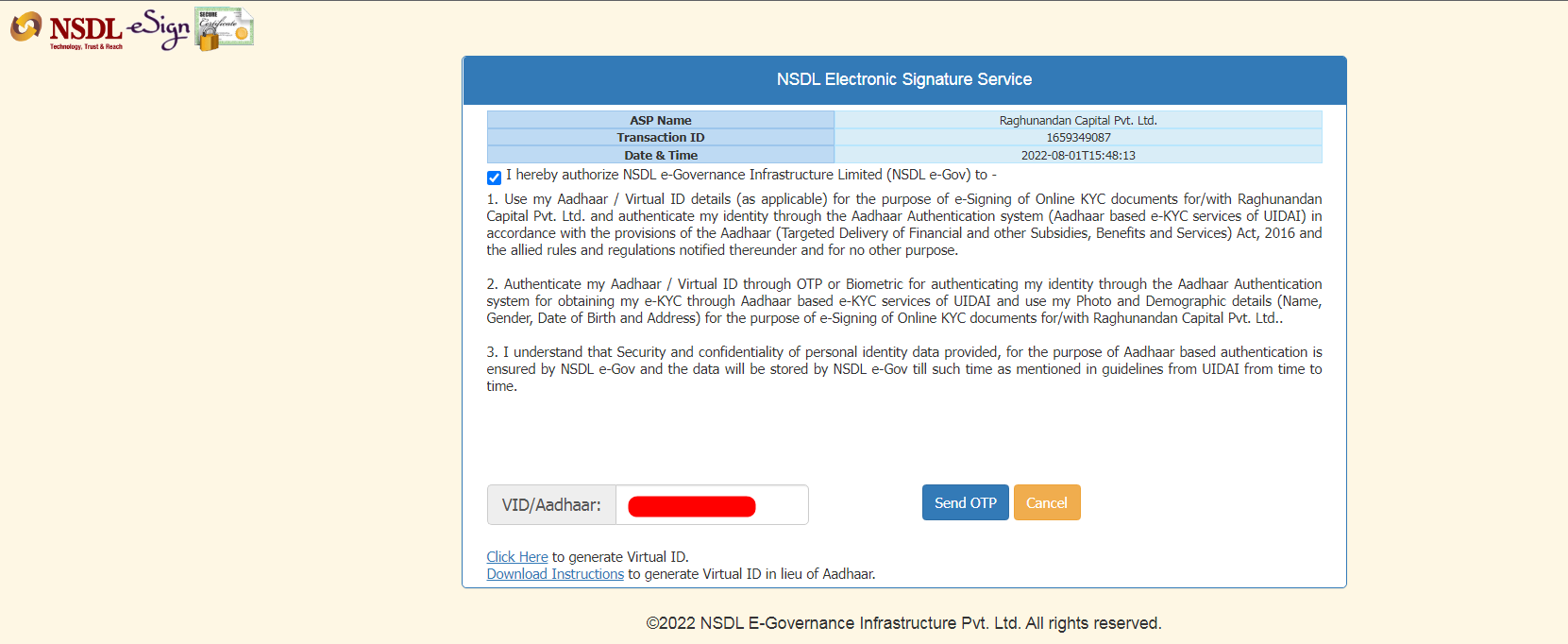1568x644 pixels.
Task: Click the Date & Time header cell
Action: click(x=661, y=155)
